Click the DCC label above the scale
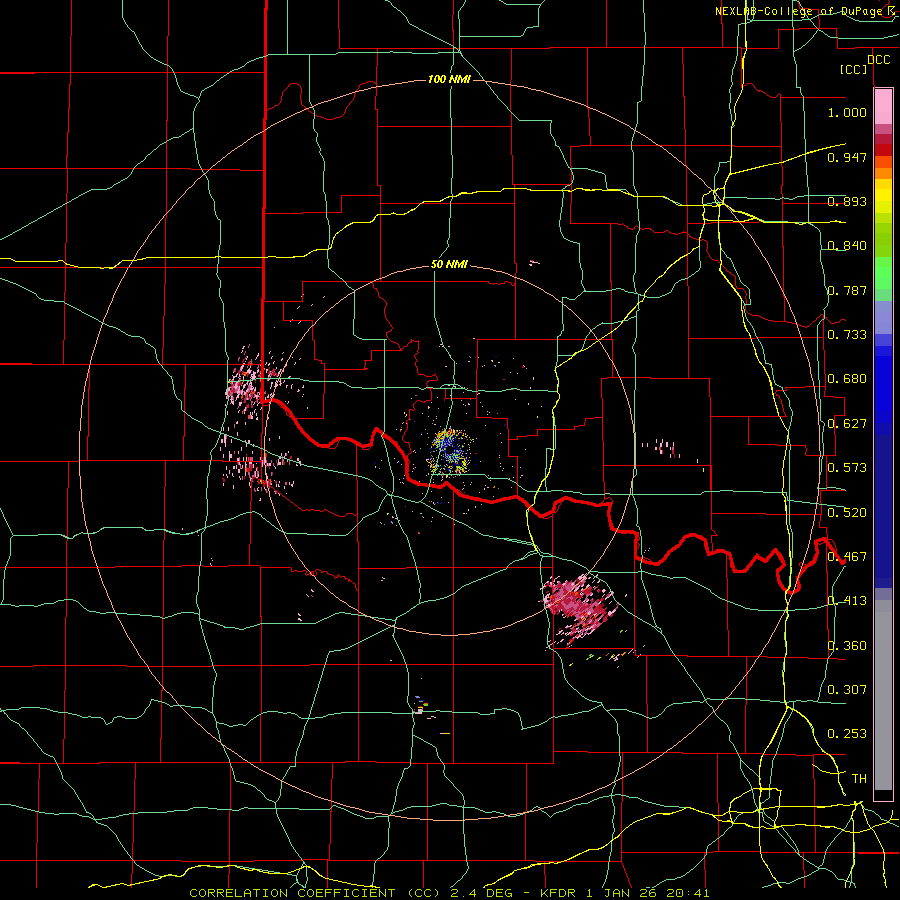Viewport: 900px width, 900px height. pos(878,60)
